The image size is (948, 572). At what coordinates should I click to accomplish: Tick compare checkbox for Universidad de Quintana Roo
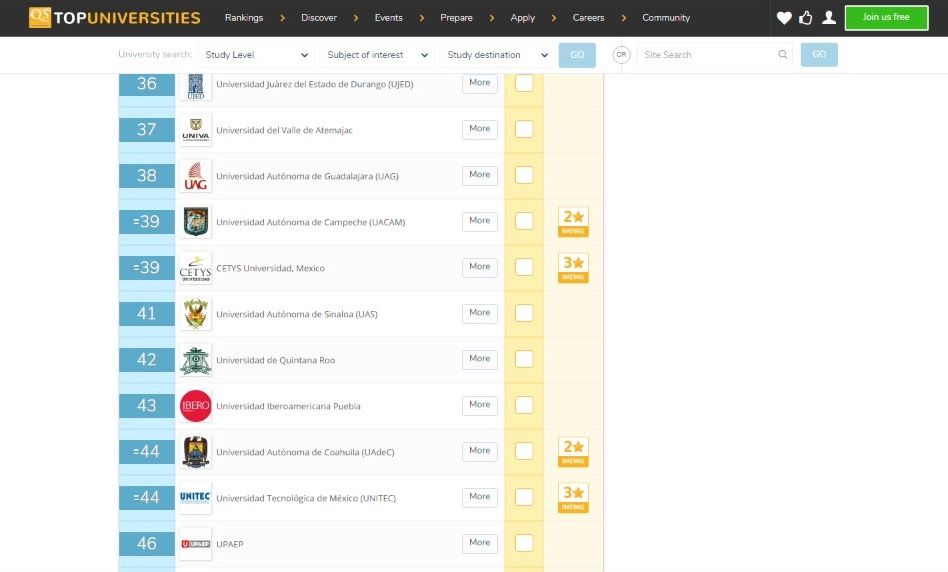[x=524, y=359]
